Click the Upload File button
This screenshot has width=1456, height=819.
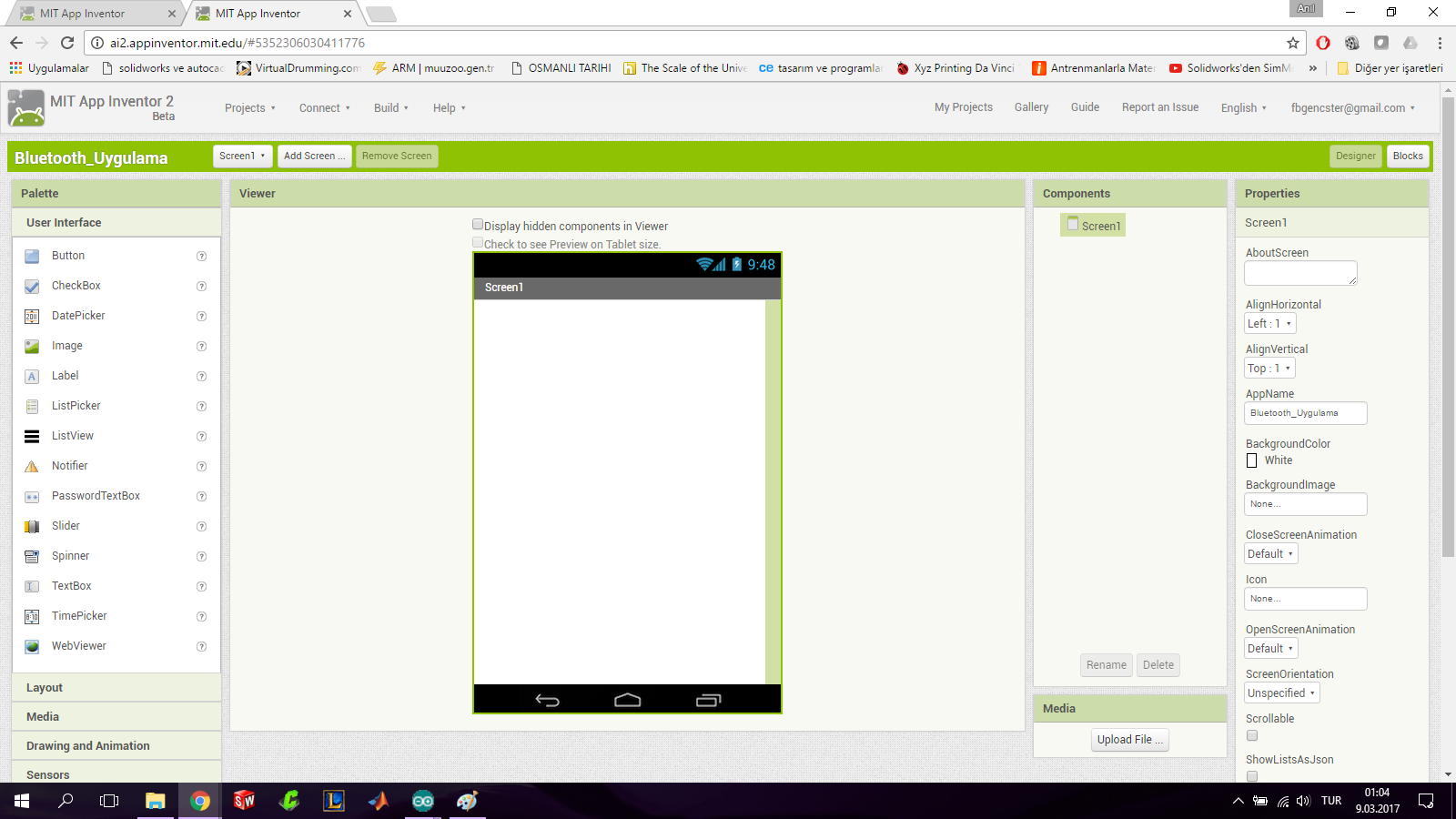(1129, 740)
